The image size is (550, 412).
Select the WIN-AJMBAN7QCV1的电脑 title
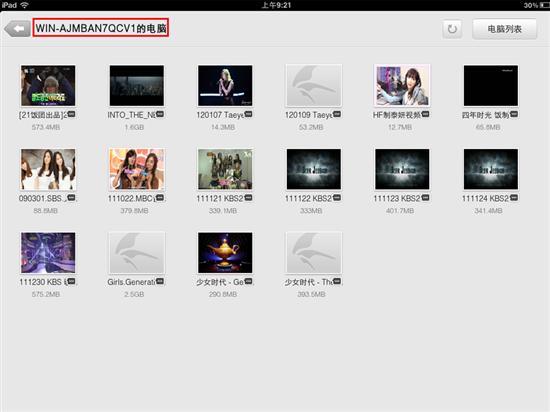pos(101,28)
